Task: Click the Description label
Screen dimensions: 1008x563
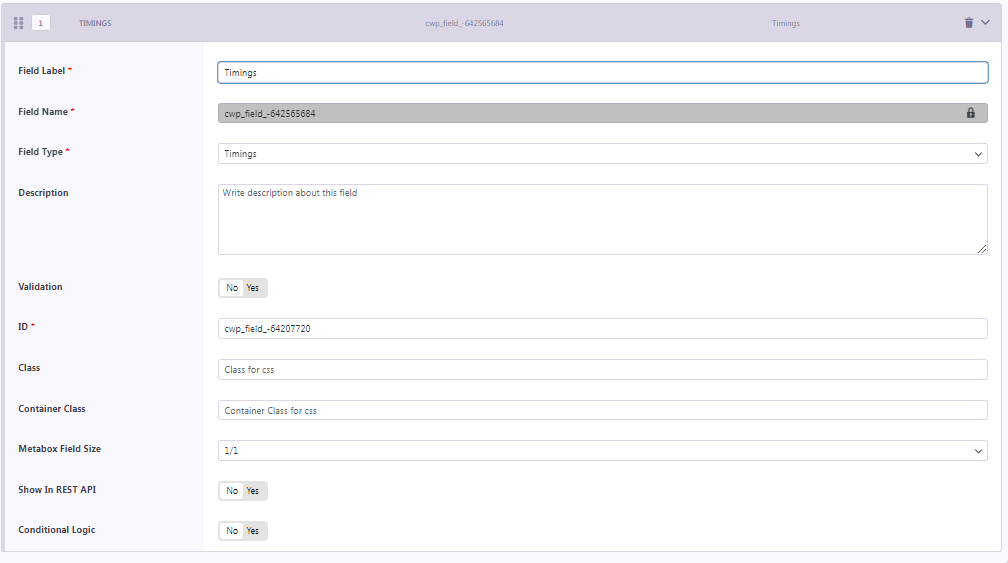Action: pos(43,193)
